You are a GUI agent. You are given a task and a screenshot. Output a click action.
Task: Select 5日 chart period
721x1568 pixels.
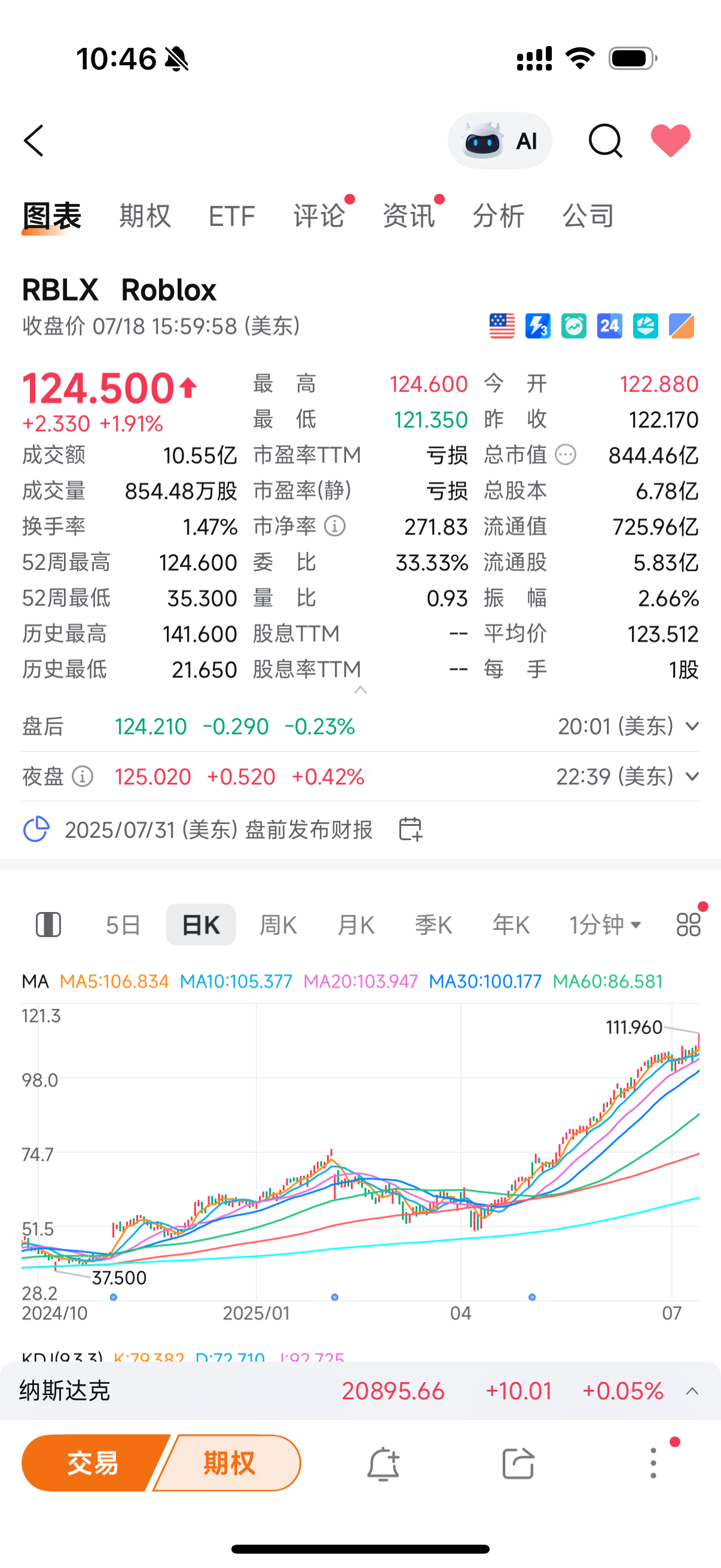[x=123, y=925]
